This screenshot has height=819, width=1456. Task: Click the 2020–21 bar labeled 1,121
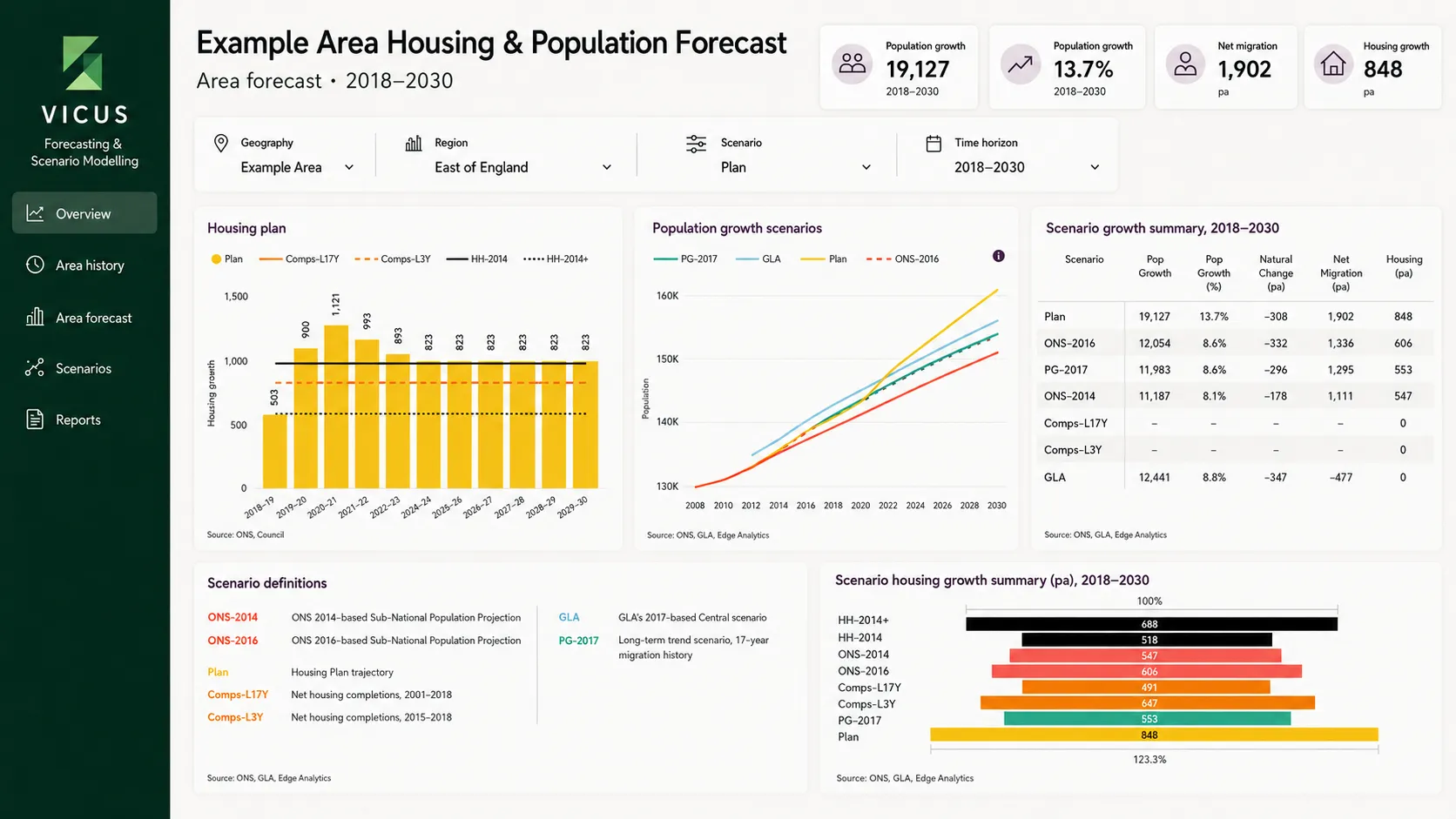click(x=336, y=406)
